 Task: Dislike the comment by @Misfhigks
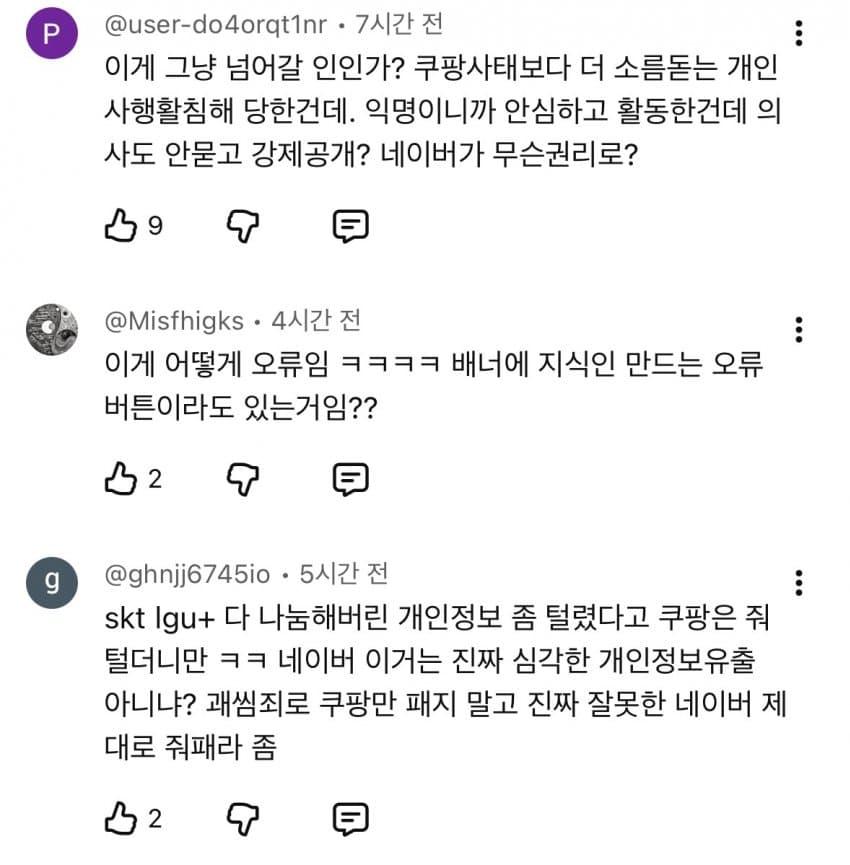coord(243,479)
